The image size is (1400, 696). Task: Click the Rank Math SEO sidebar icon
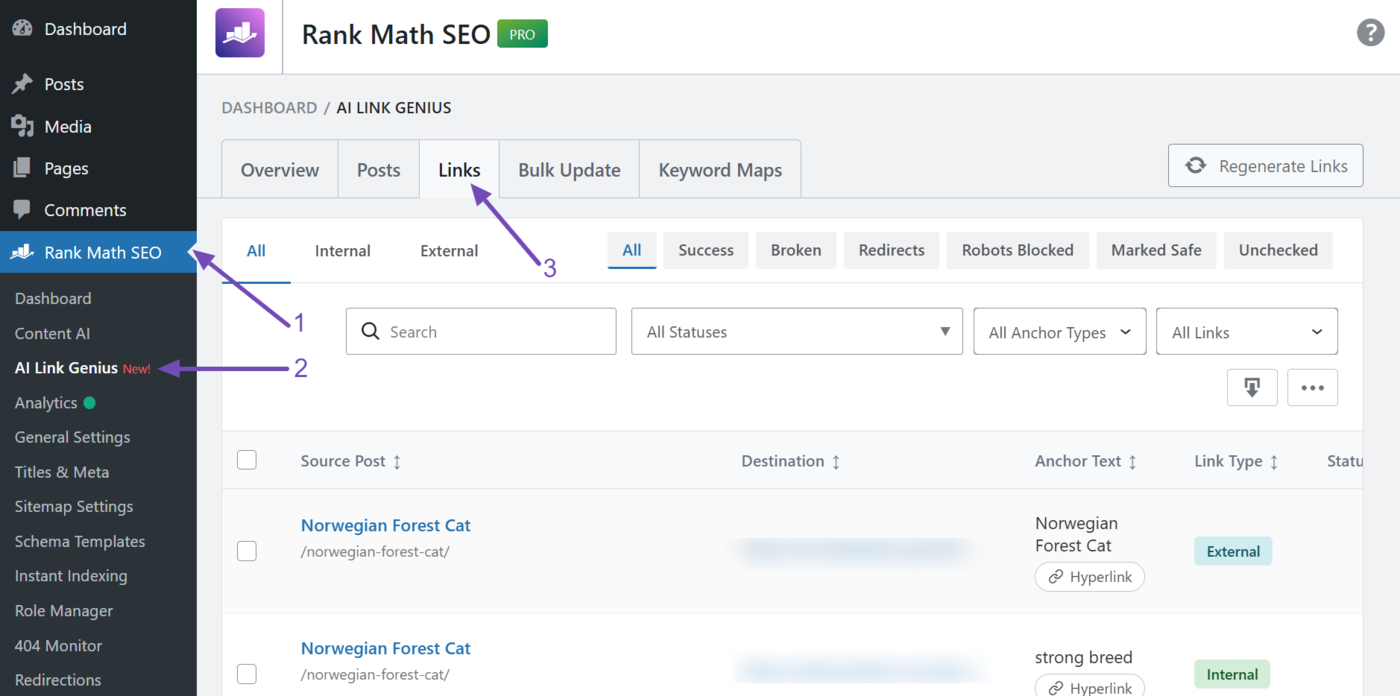[22, 252]
